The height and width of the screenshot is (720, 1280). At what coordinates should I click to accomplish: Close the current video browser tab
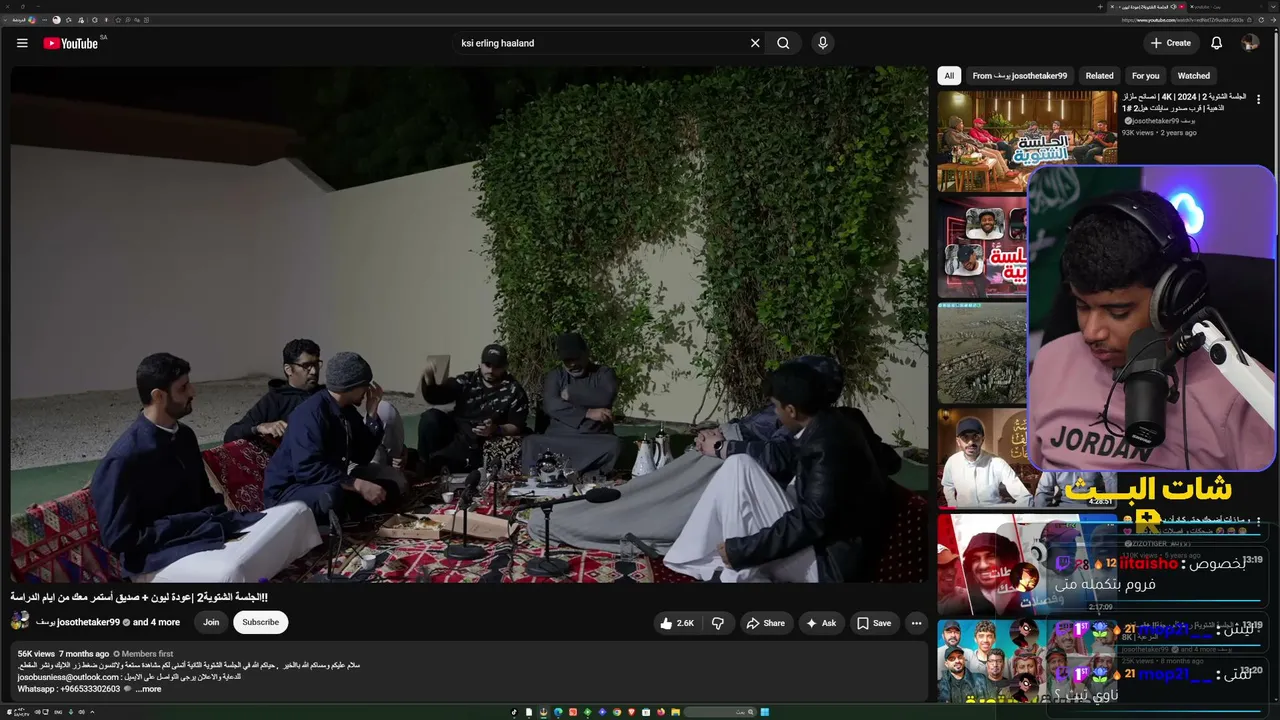[x=1112, y=7]
